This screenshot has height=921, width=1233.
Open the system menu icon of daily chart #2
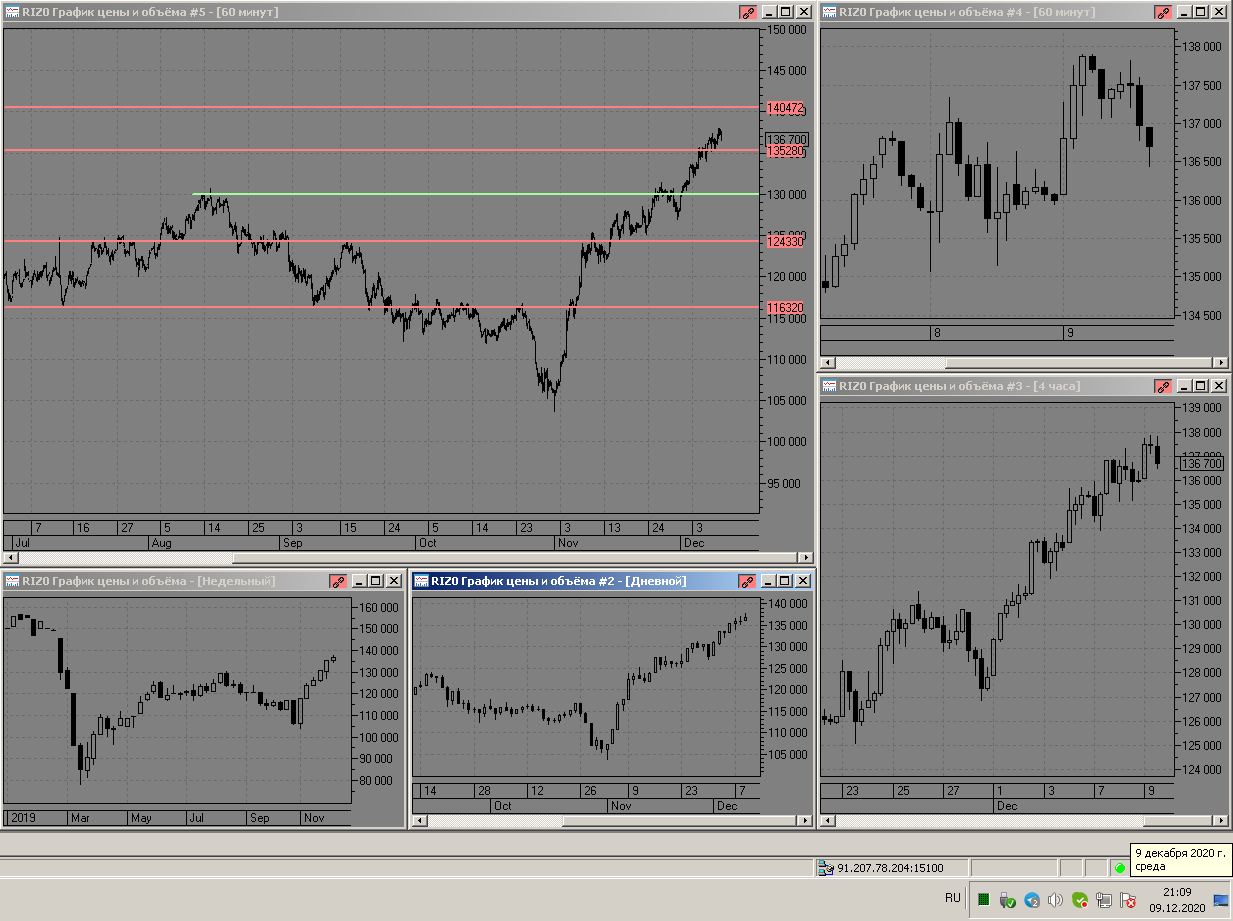tap(421, 581)
